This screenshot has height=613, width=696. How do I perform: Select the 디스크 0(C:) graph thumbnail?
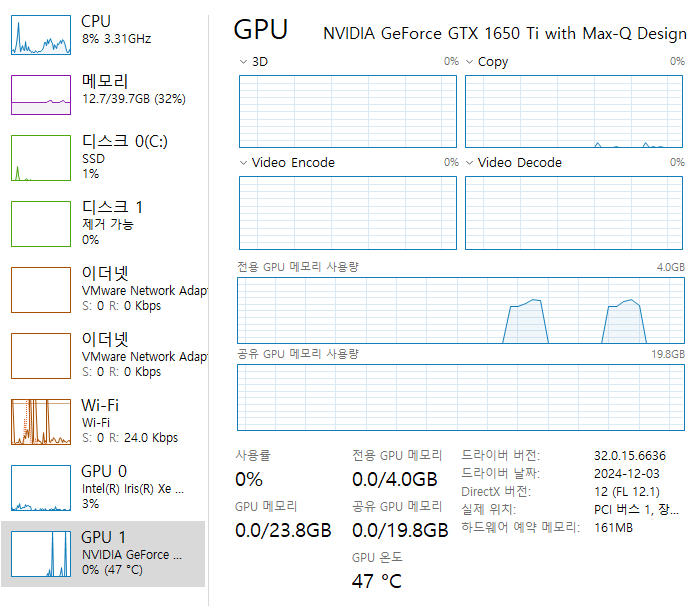coord(41,158)
